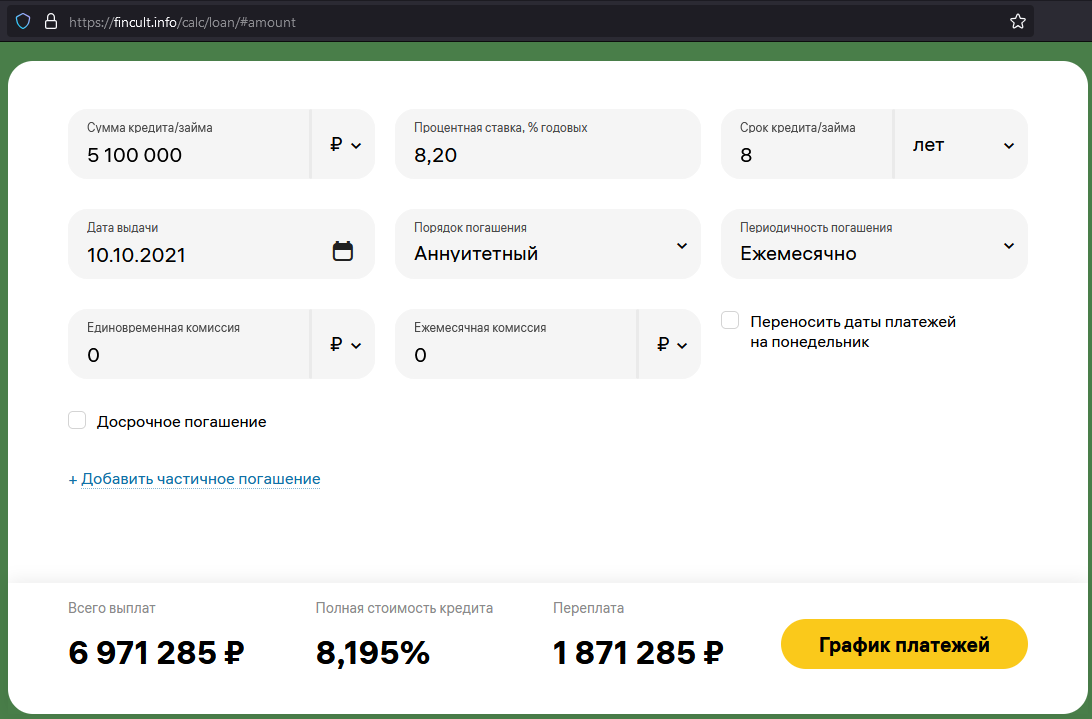Bookmark this page with the star icon
Screen dimensions: 1092x719
1017,22
